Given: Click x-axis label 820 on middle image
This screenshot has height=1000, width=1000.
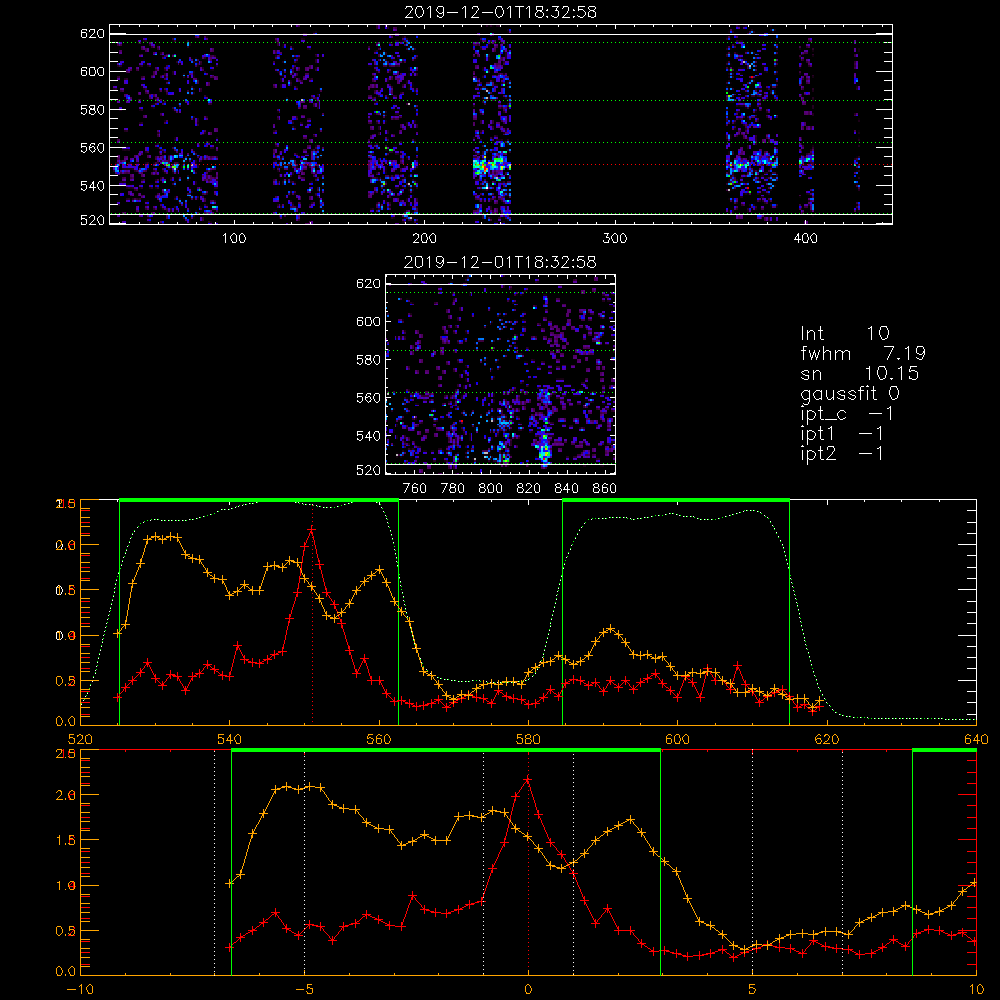Looking at the screenshot, I should click(x=529, y=489).
